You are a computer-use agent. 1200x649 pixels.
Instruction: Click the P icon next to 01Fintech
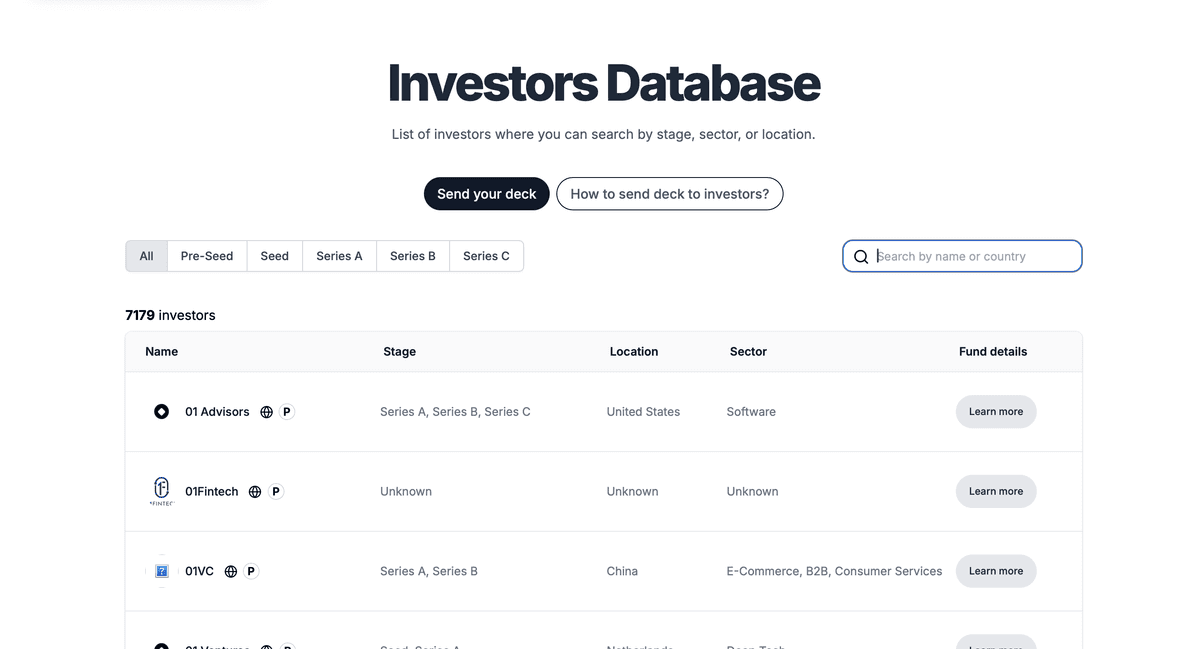click(276, 492)
